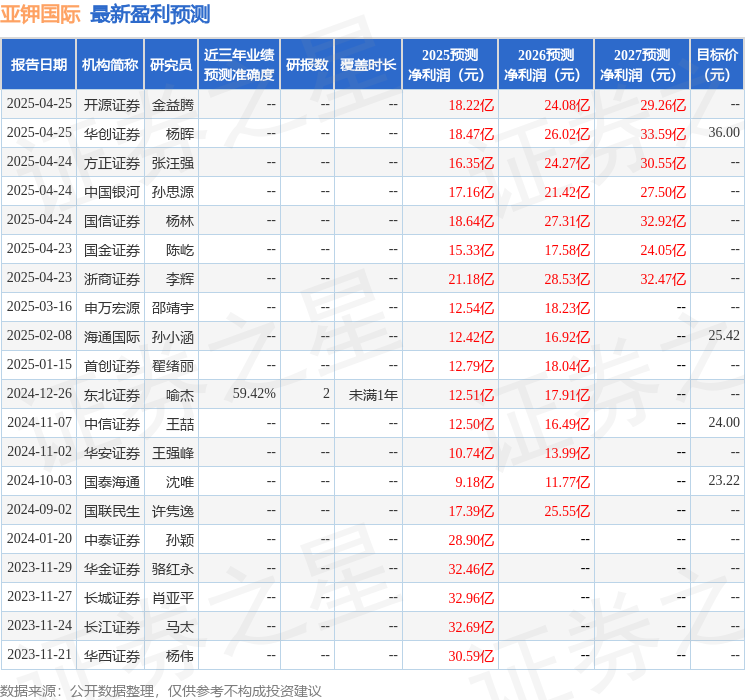Click 21.18亿 forecast value
745x700 pixels.
(x=471, y=278)
